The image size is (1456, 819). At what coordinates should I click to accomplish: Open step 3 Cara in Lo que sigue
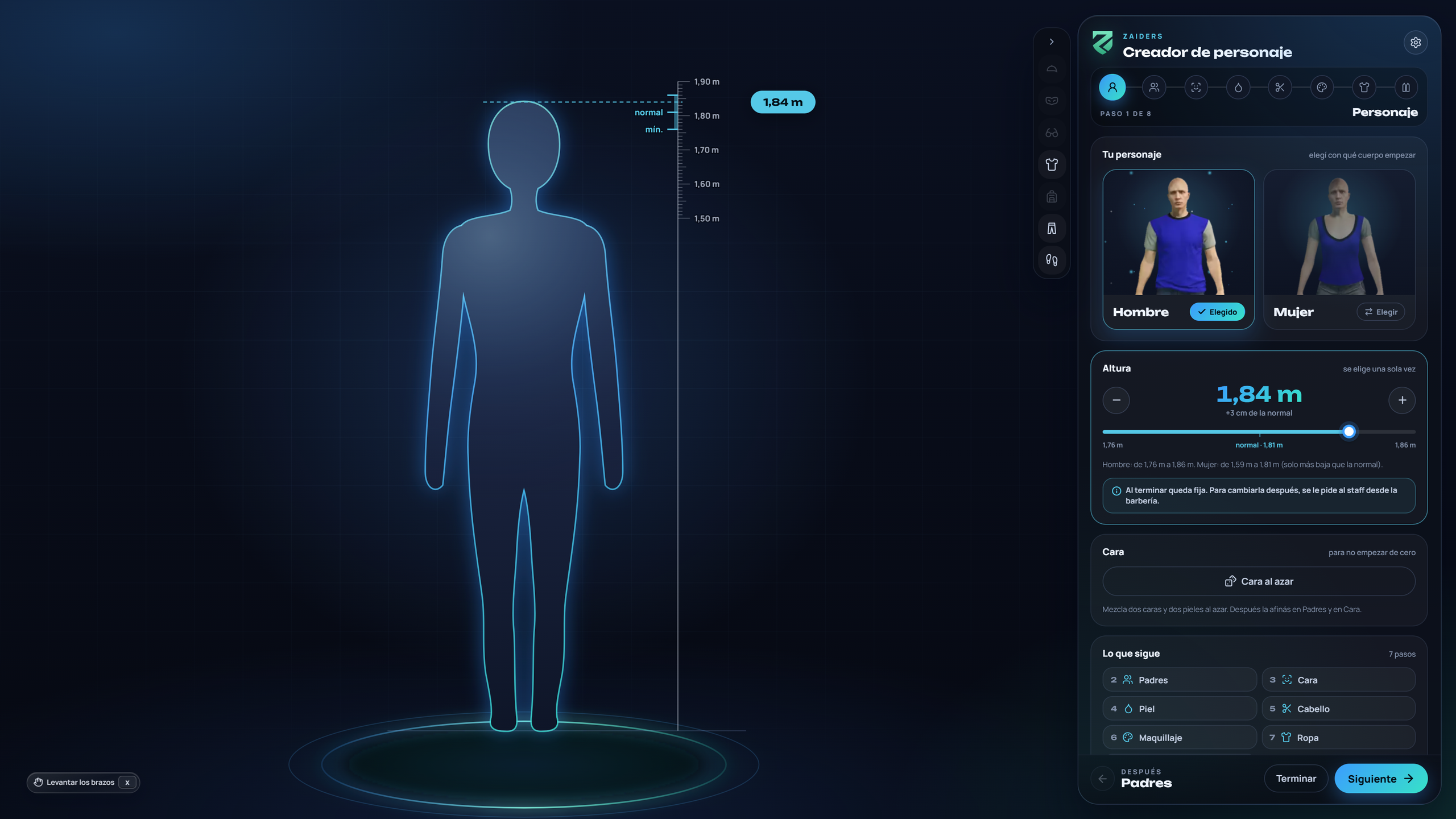[x=1338, y=680]
